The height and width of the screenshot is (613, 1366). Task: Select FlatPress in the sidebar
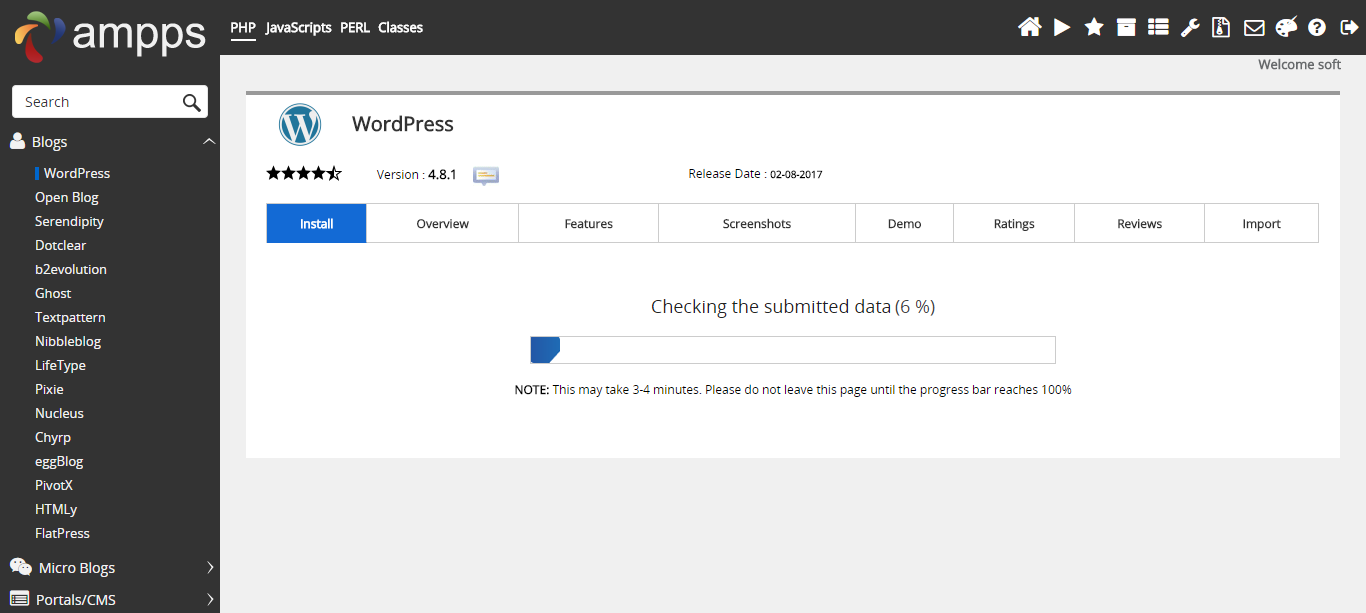click(x=62, y=533)
